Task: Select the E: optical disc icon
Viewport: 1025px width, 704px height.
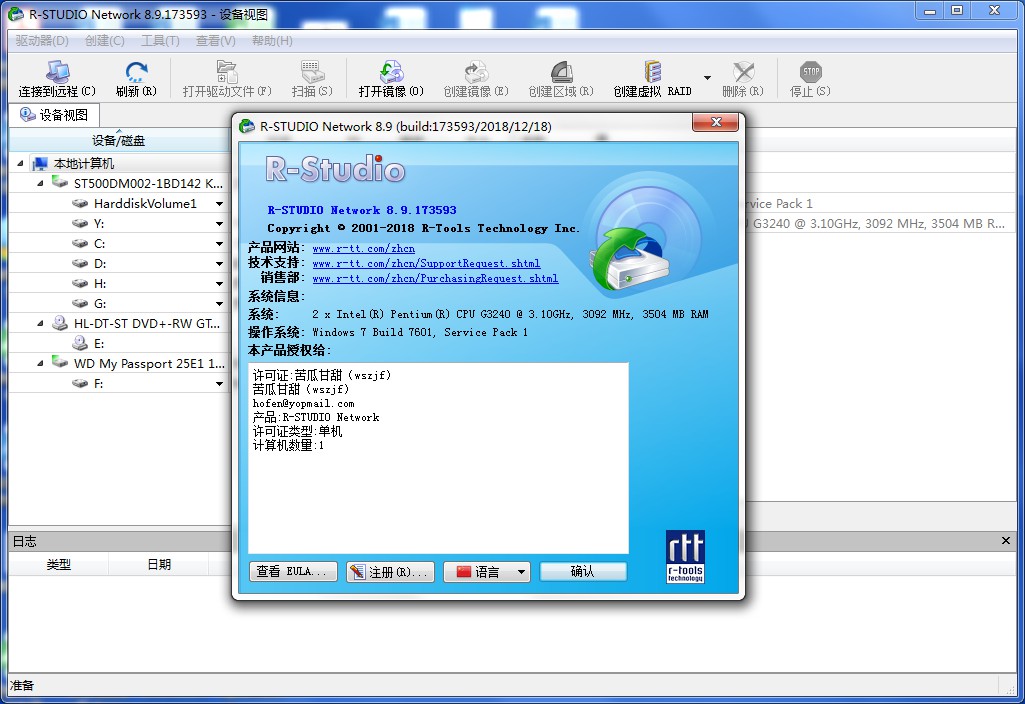Action: coord(80,343)
